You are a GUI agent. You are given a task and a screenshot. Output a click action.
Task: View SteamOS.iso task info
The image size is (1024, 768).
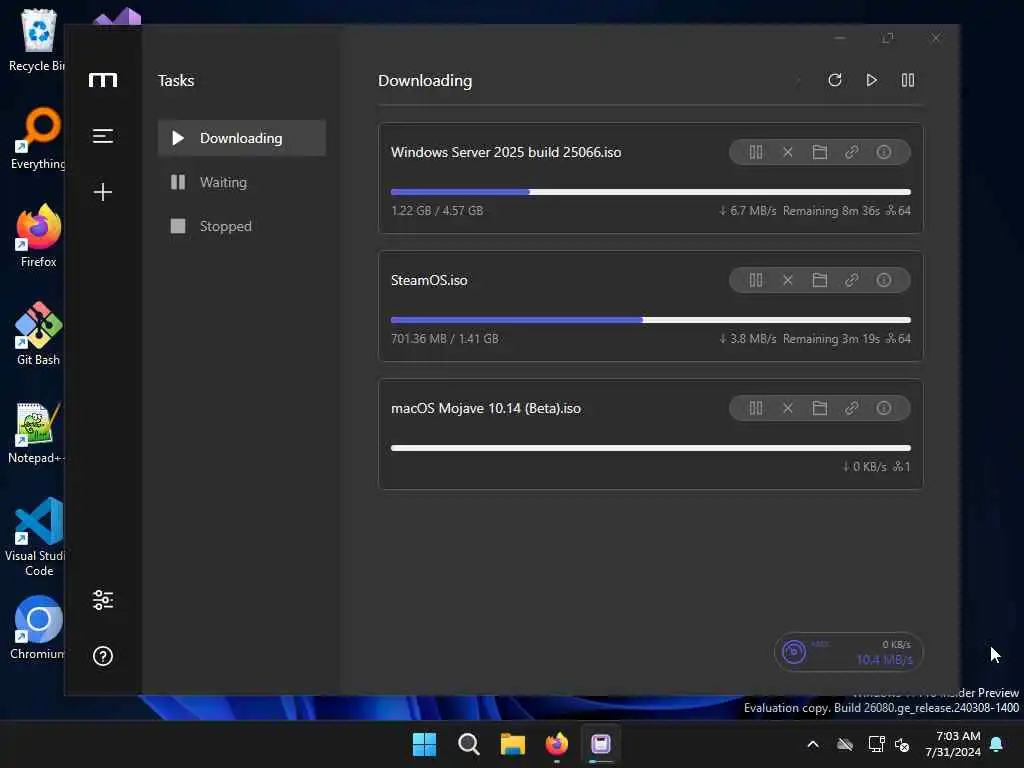click(x=884, y=280)
